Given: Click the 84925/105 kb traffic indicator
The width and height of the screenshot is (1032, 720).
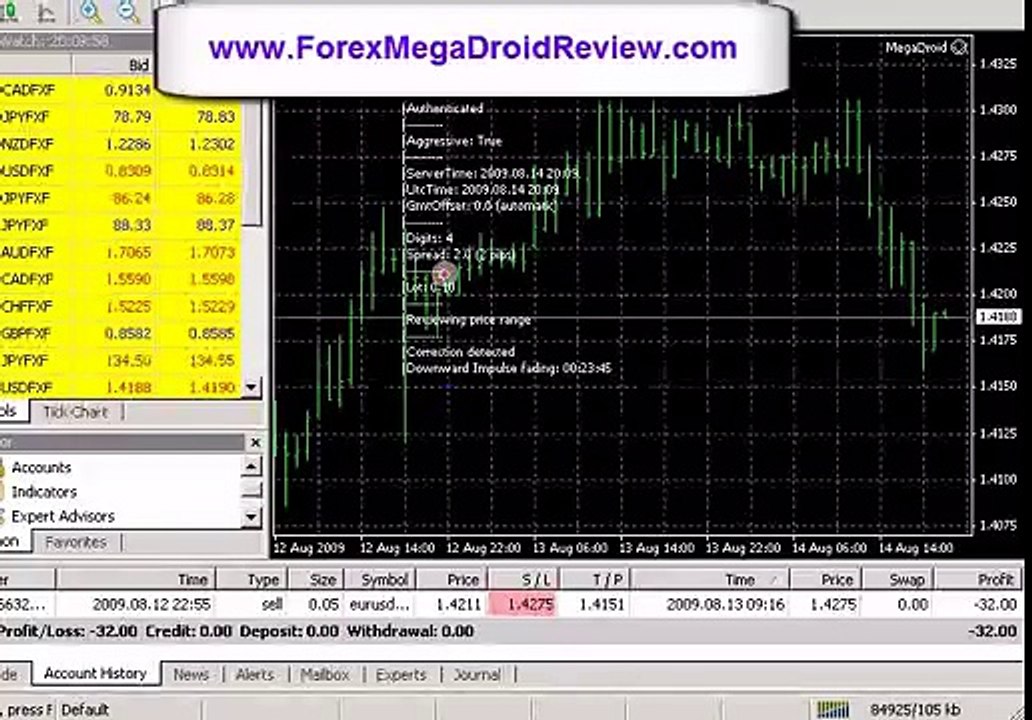Looking at the screenshot, I should pos(915,710).
